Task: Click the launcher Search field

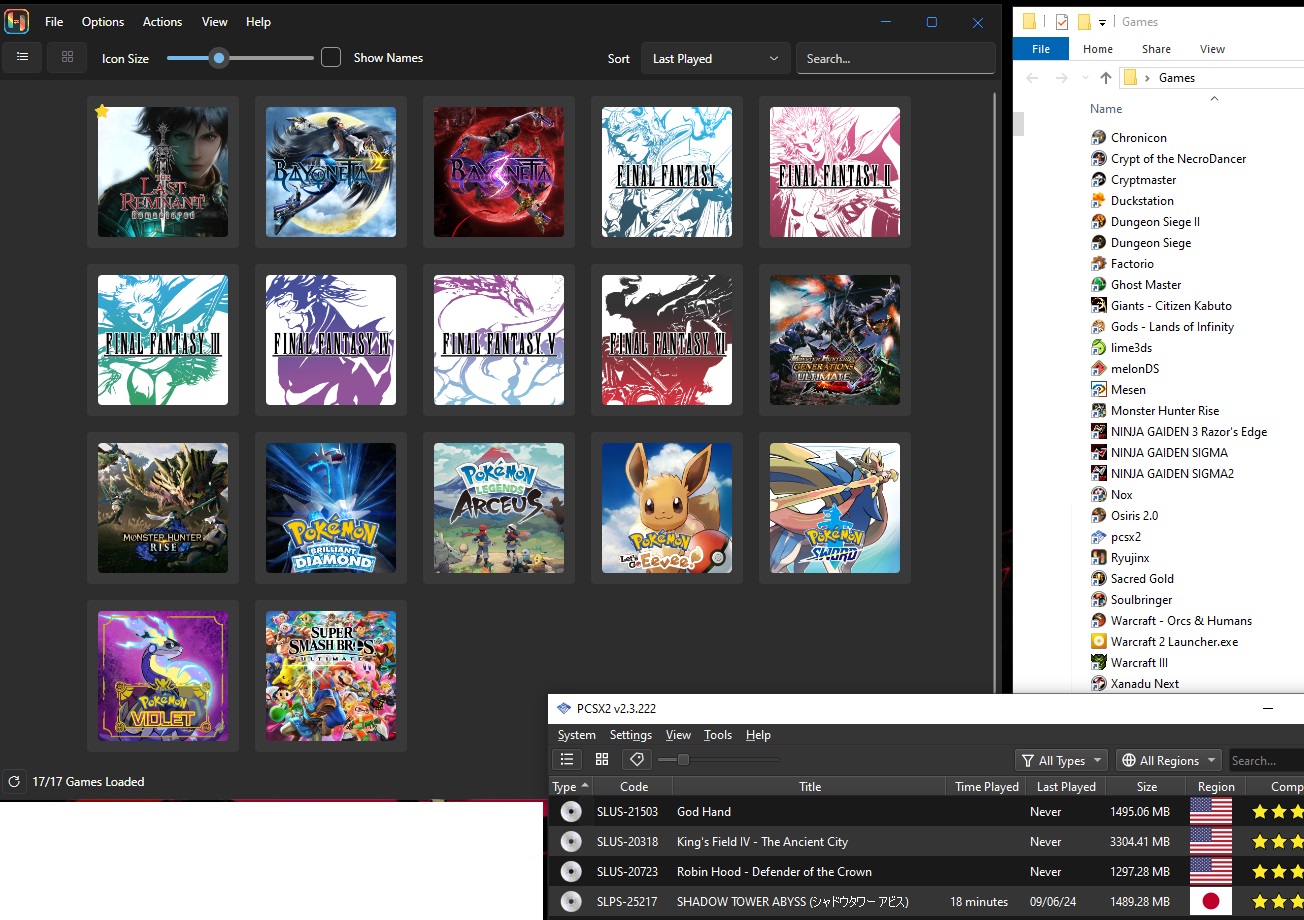Action: point(895,59)
